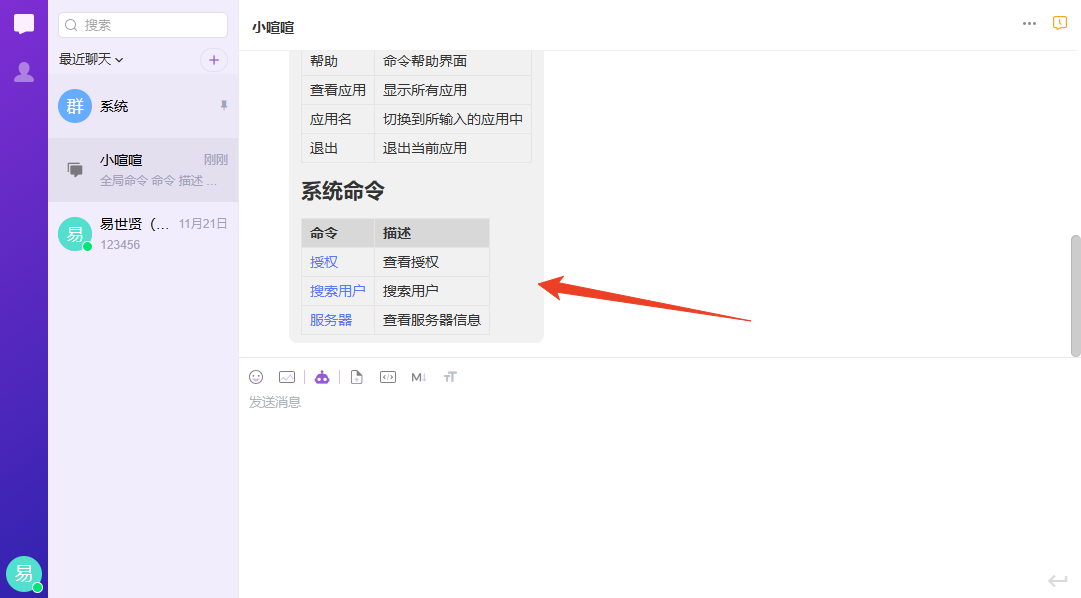
Task: Open the 易世贤 conversation
Action: pos(143,233)
